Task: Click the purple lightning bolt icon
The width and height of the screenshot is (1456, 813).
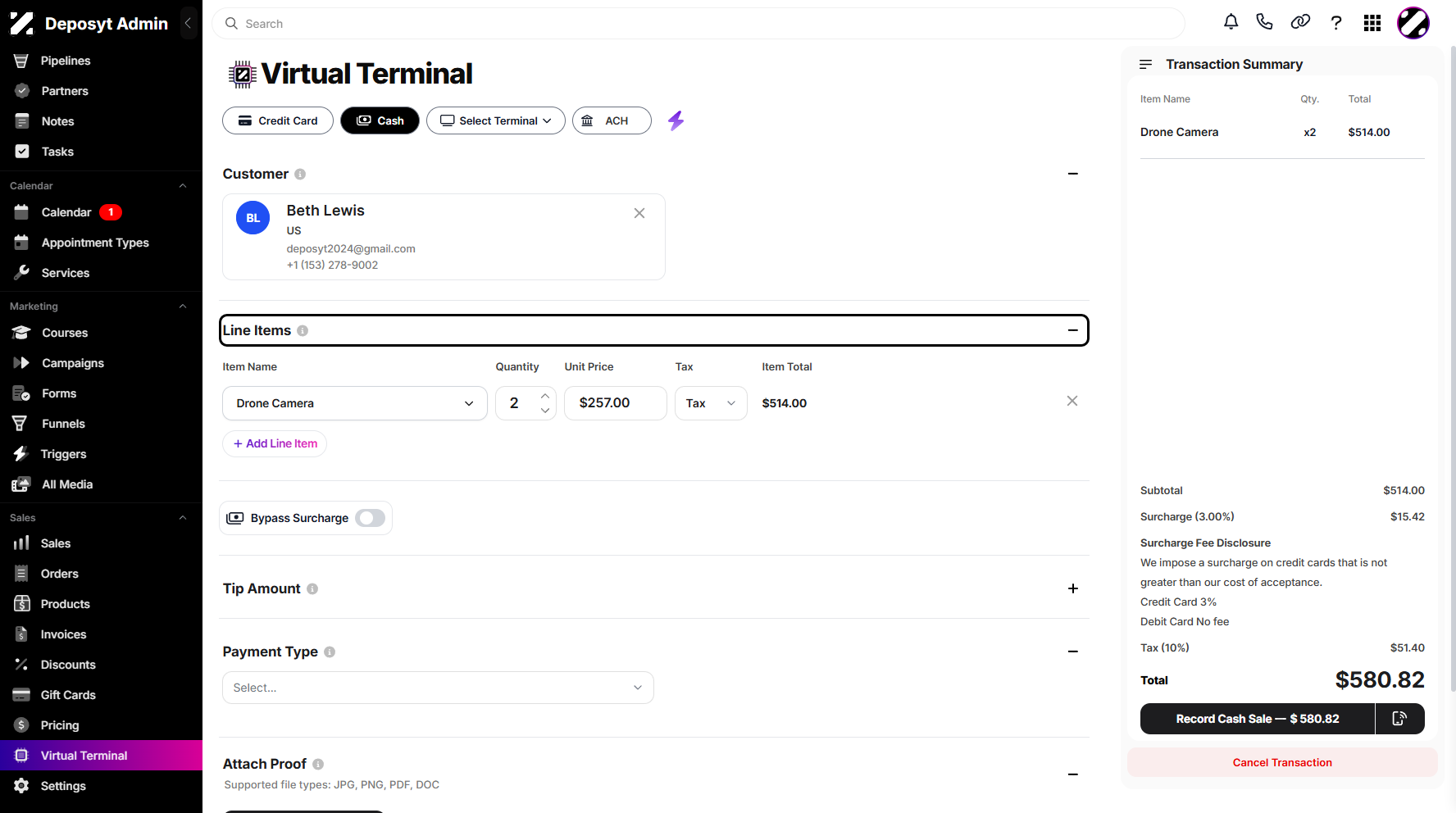Action: click(x=676, y=120)
